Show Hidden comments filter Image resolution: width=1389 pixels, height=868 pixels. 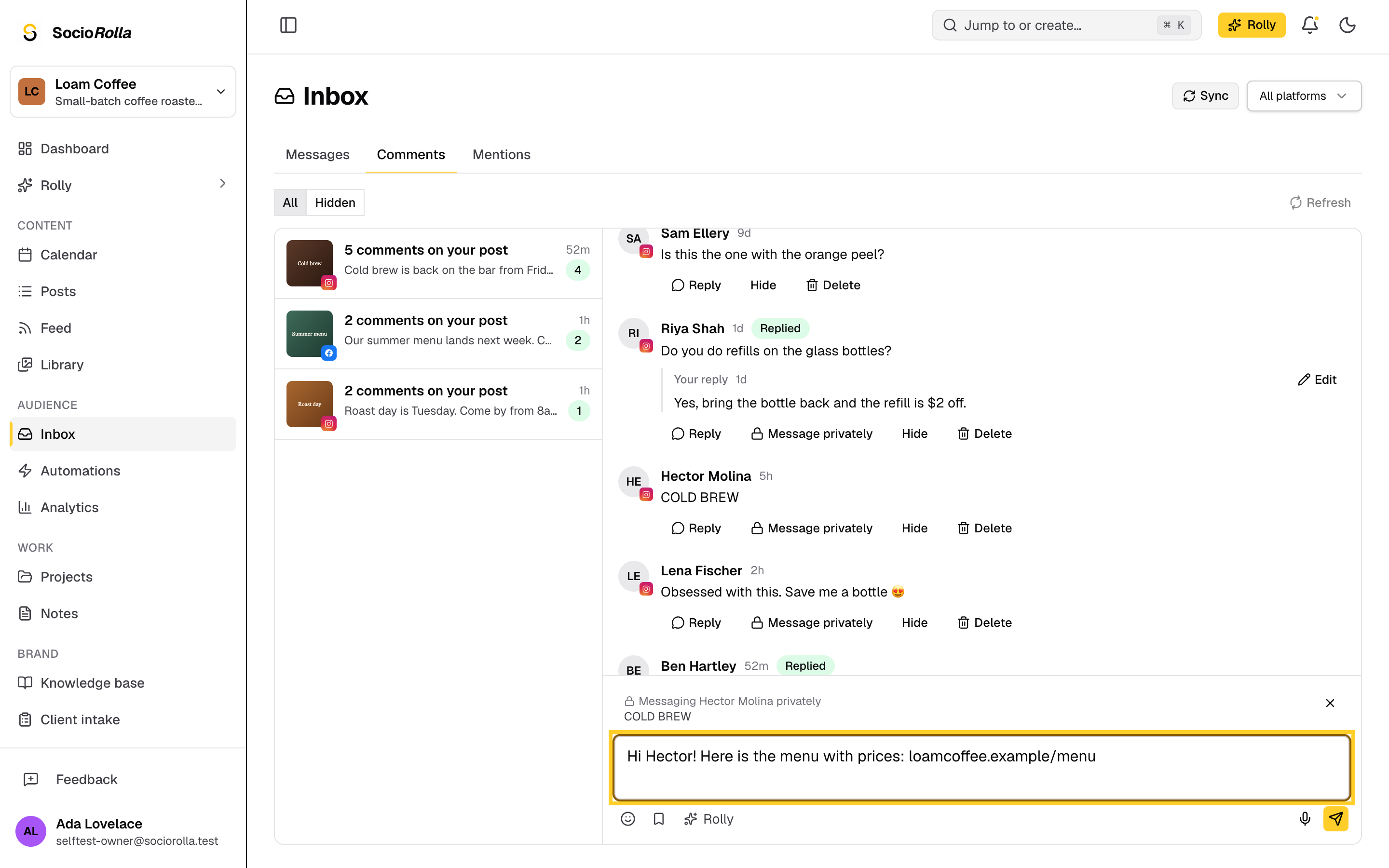tap(335, 203)
